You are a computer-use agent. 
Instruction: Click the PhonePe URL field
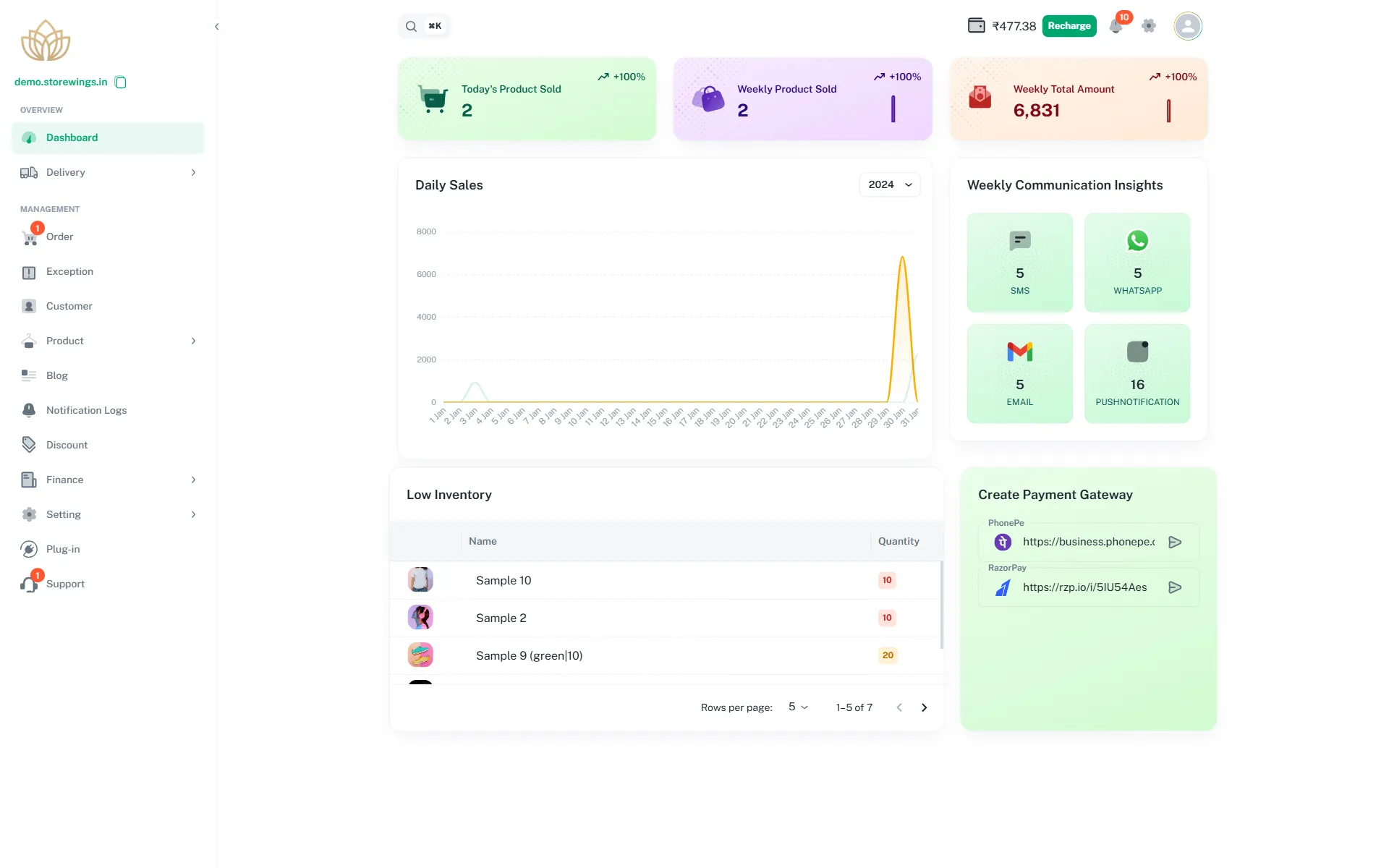click(x=1088, y=542)
